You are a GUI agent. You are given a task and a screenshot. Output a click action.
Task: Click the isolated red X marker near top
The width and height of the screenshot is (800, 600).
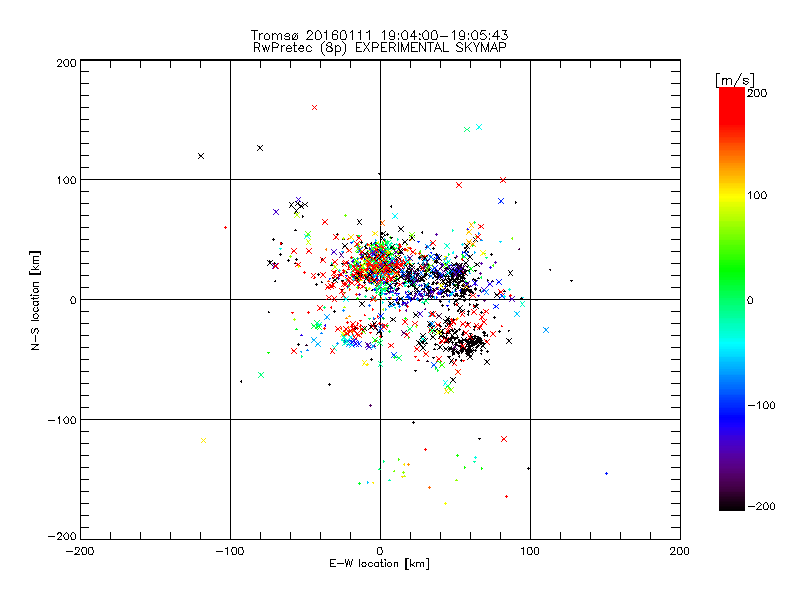pos(314,108)
